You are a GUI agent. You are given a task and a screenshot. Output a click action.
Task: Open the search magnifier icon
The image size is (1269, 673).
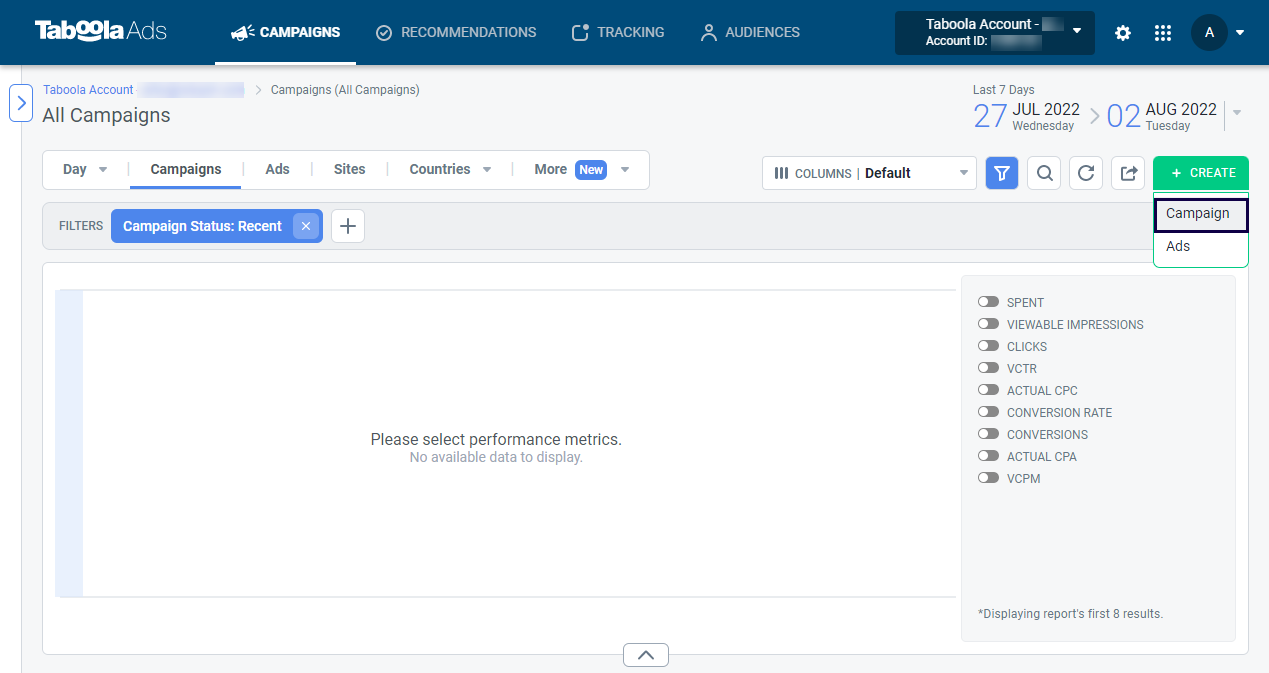click(1044, 173)
